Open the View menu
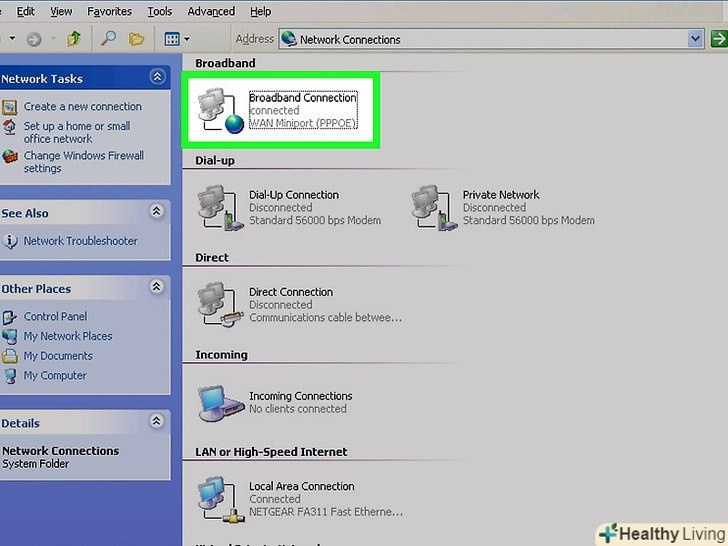728x546 pixels. point(61,11)
